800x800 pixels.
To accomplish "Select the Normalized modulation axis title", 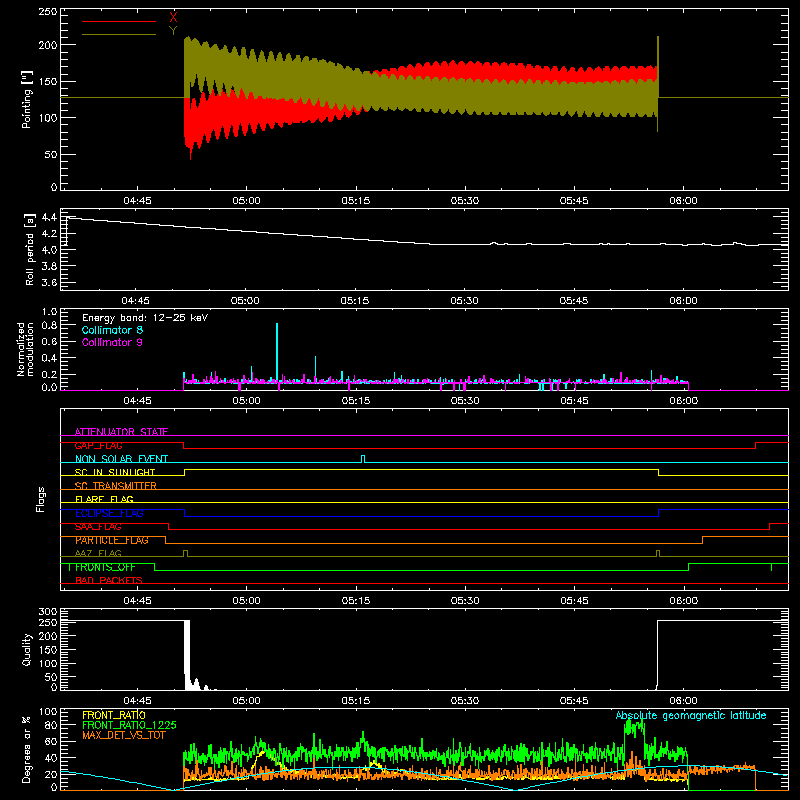I will tap(24, 349).
